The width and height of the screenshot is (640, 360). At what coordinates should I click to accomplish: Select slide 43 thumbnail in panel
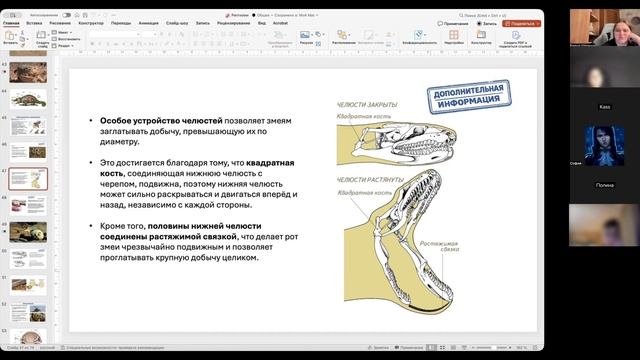tap(28, 72)
